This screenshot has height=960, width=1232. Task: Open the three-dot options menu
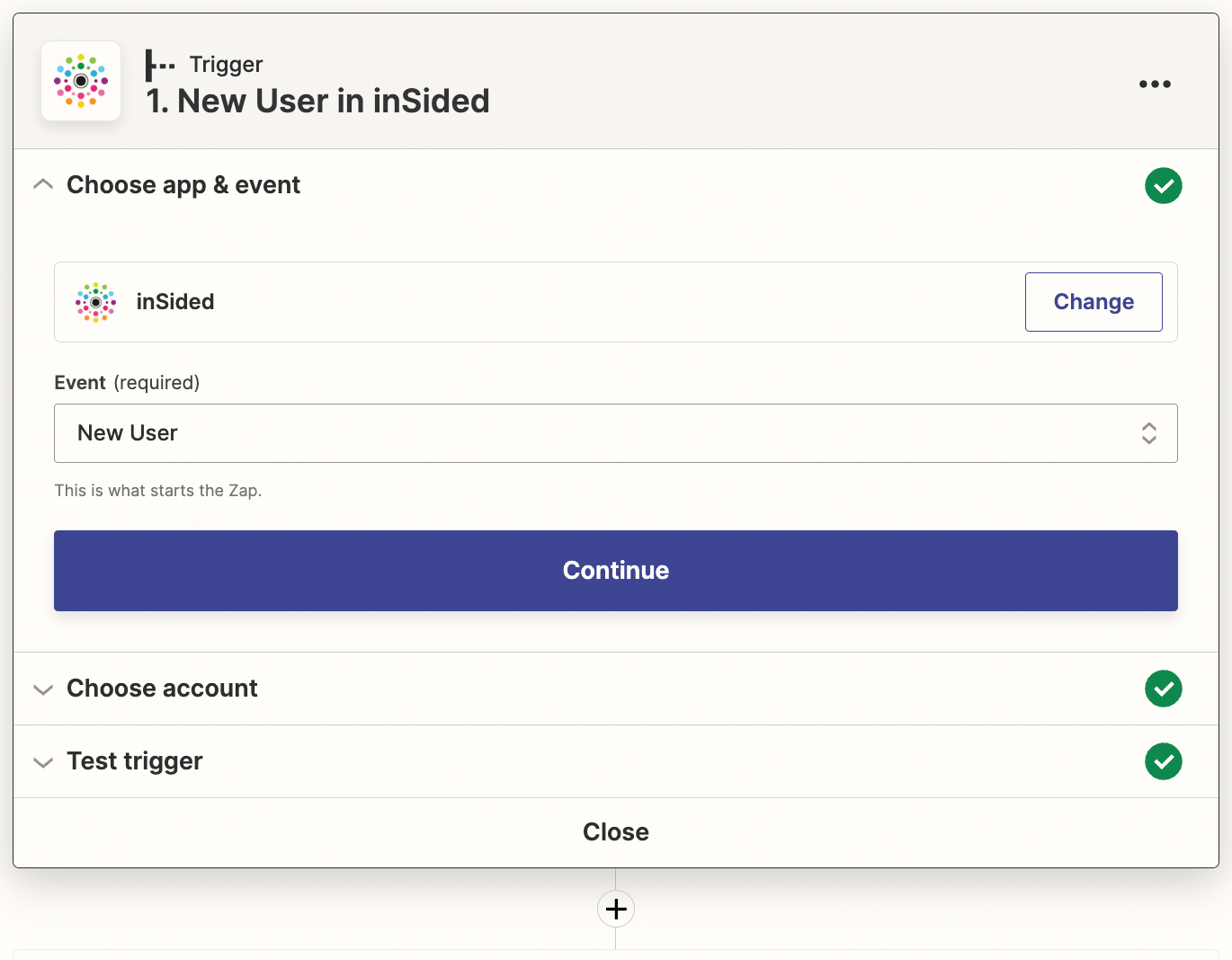[1155, 84]
